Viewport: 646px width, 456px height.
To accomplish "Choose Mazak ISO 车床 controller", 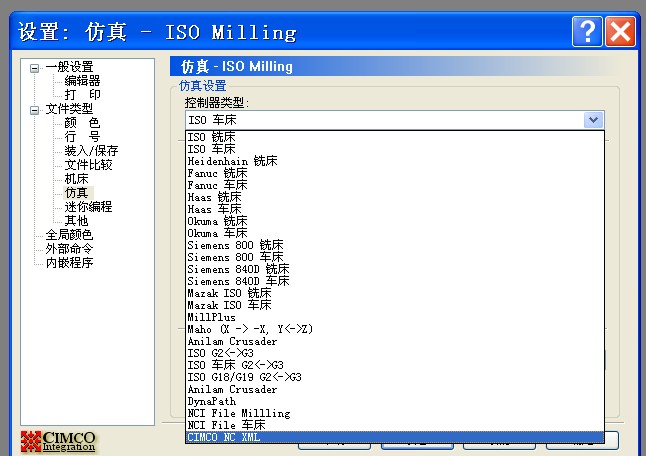I will 395,305.
